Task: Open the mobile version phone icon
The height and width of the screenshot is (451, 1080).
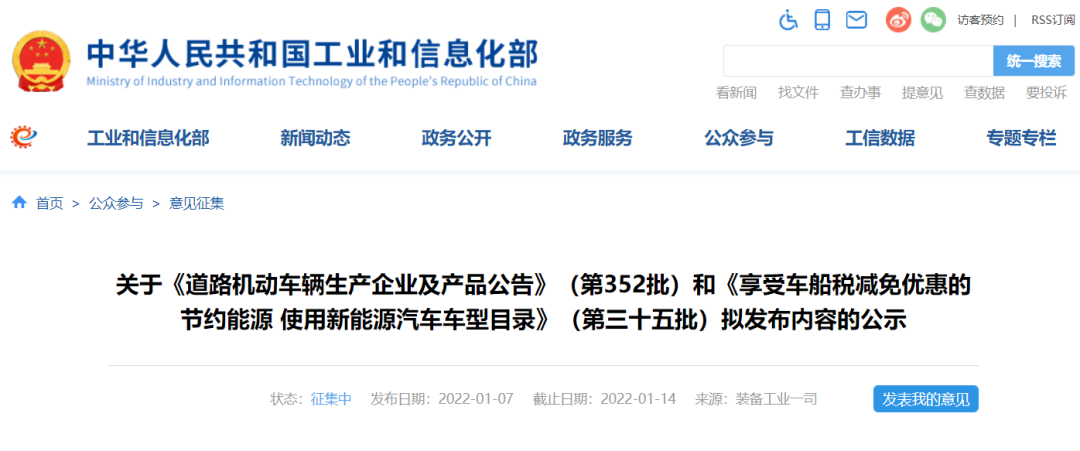Action: 822,19
